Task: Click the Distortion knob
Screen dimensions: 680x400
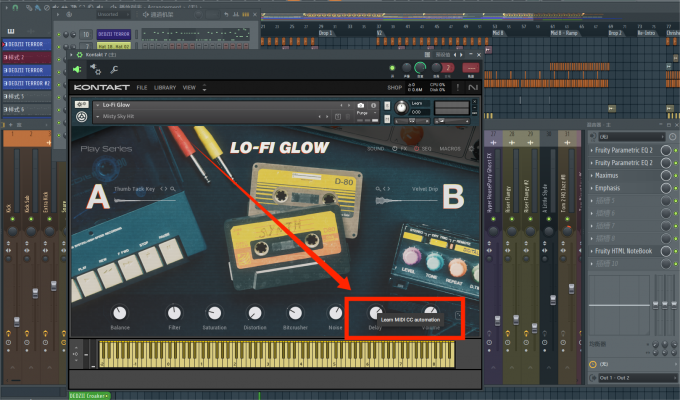Action: click(255, 313)
